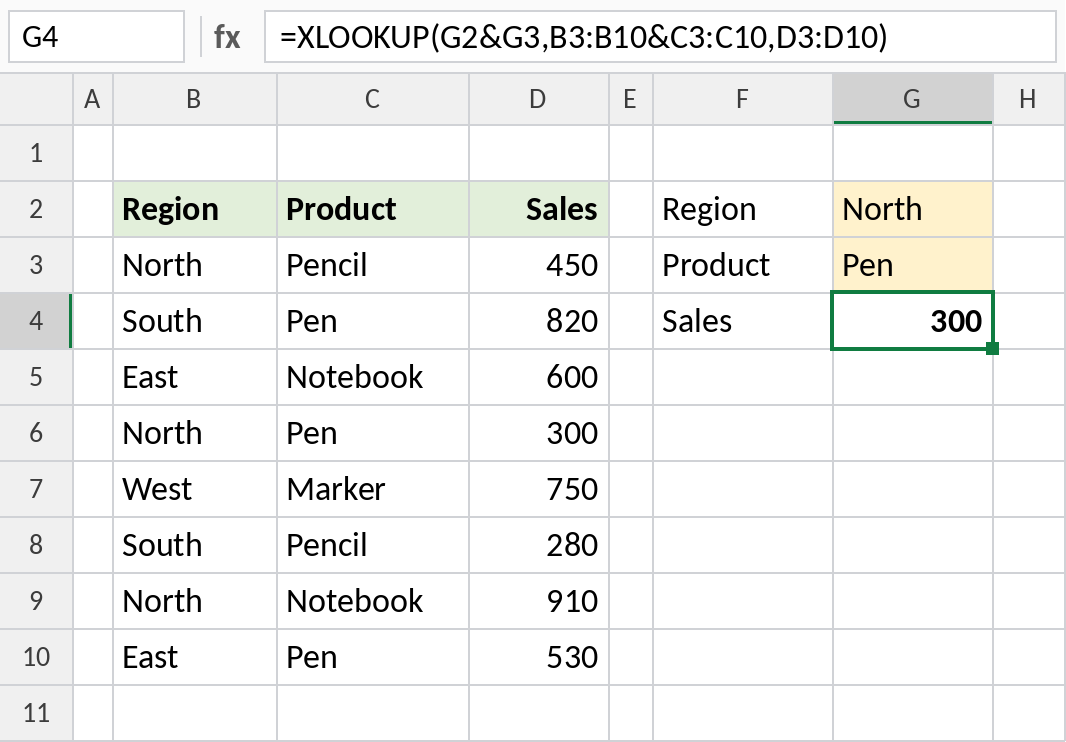Screen dimensions: 1066x742
Task: Click the fx function icon
Action: (226, 37)
